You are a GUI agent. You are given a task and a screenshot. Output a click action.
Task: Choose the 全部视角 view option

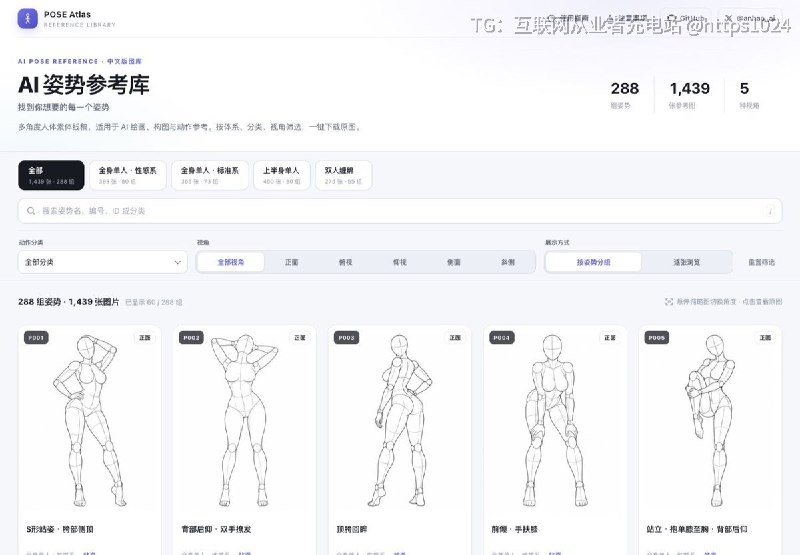click(231, 262)
